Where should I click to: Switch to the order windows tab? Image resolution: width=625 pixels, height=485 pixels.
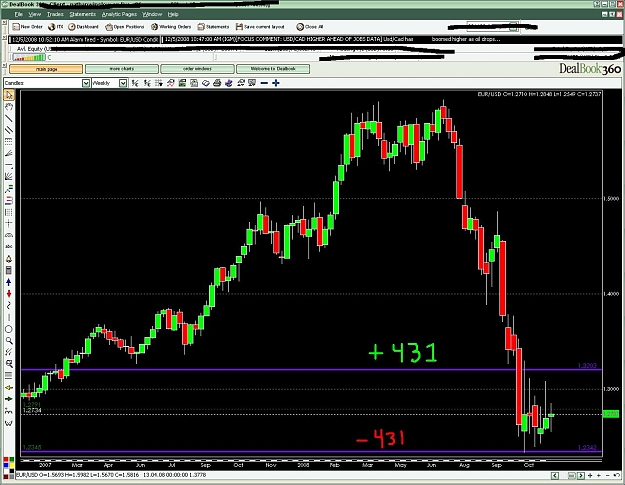coord(197,69)
